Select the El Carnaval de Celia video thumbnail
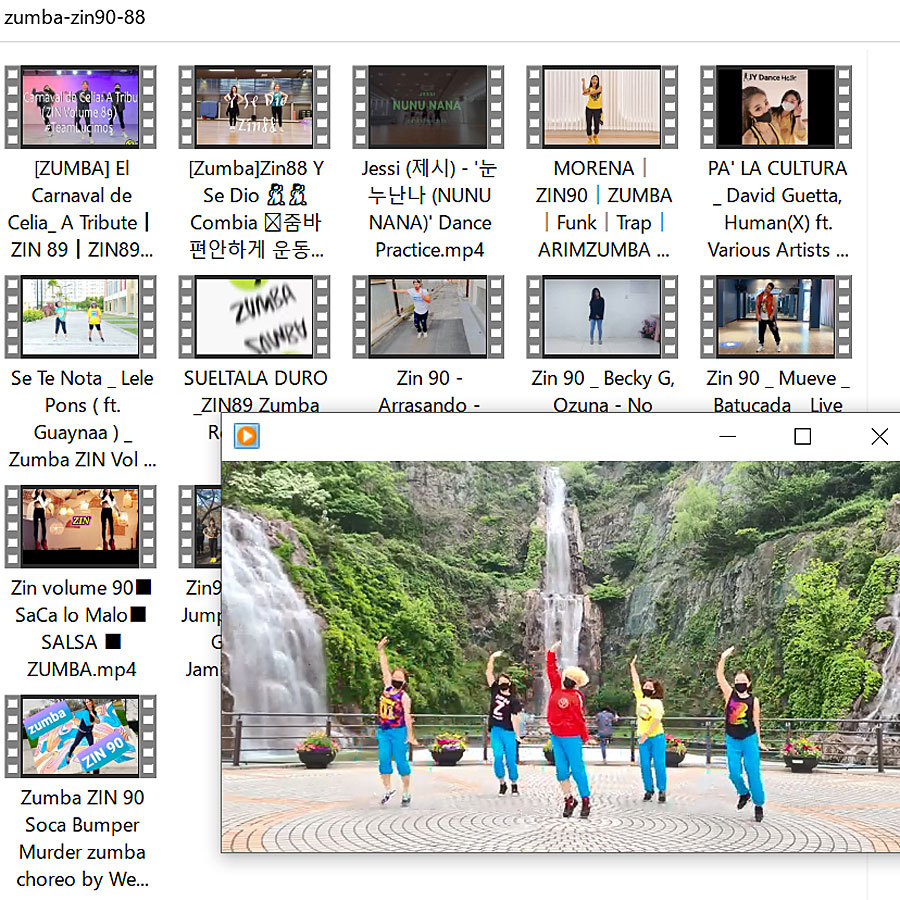The image size is (900, 900). tap(80, 107)
